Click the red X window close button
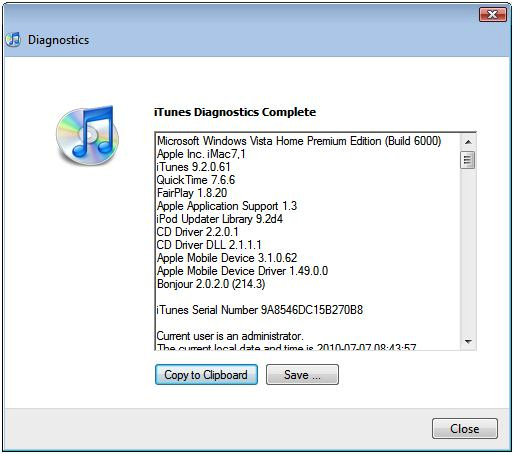The width and height of the screenshot is (514, 454). click(492, 14)
